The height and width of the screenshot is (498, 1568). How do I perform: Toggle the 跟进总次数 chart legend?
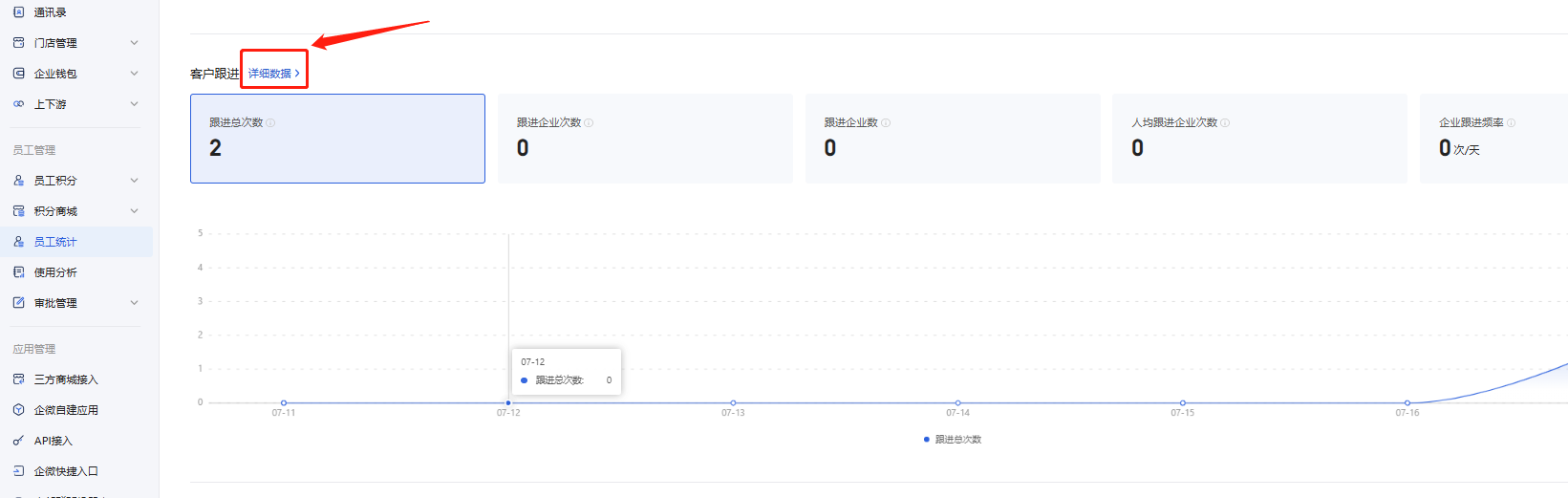point(953,440)
